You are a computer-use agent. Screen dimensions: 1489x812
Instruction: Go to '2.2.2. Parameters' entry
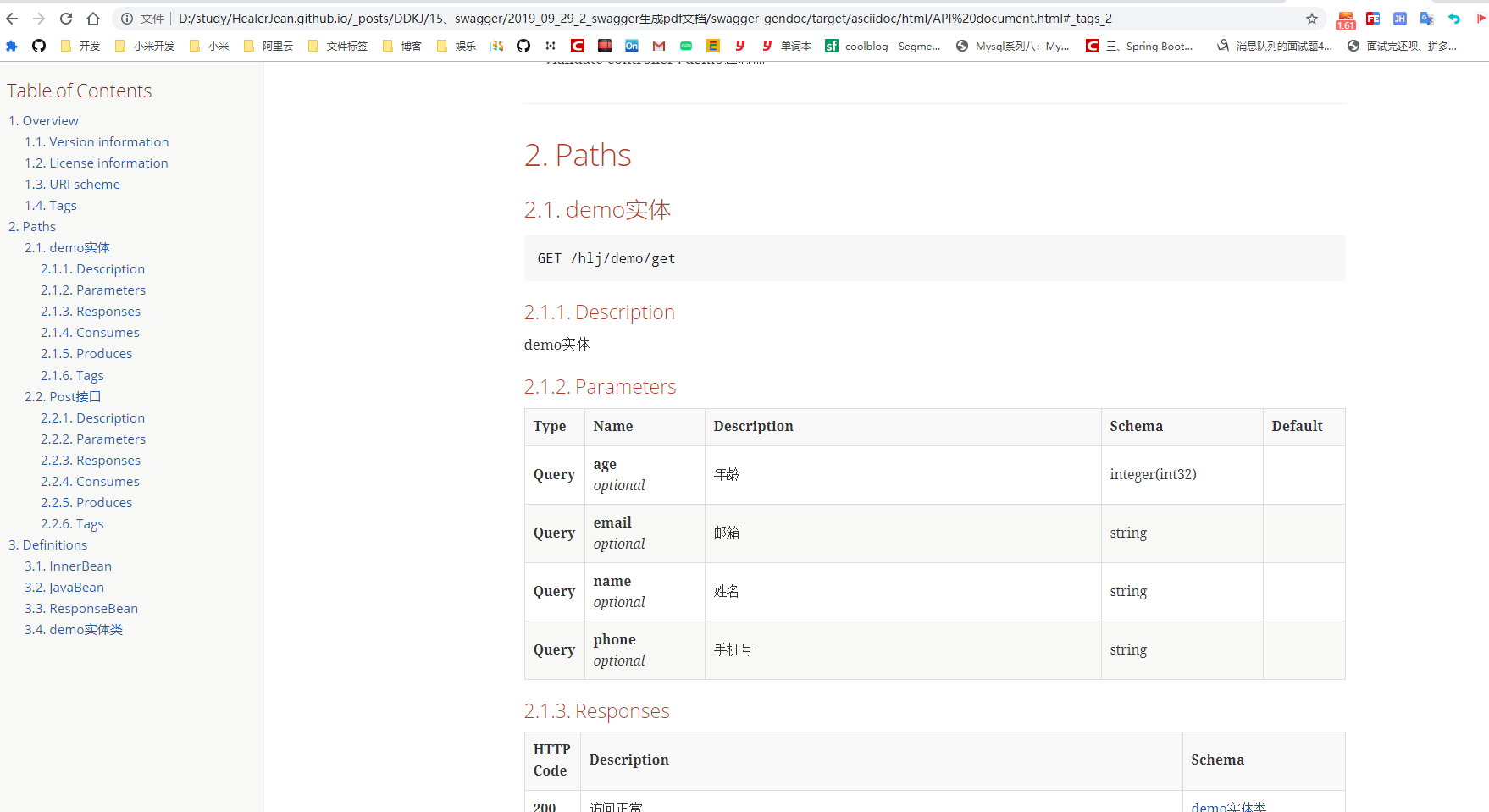93,439
